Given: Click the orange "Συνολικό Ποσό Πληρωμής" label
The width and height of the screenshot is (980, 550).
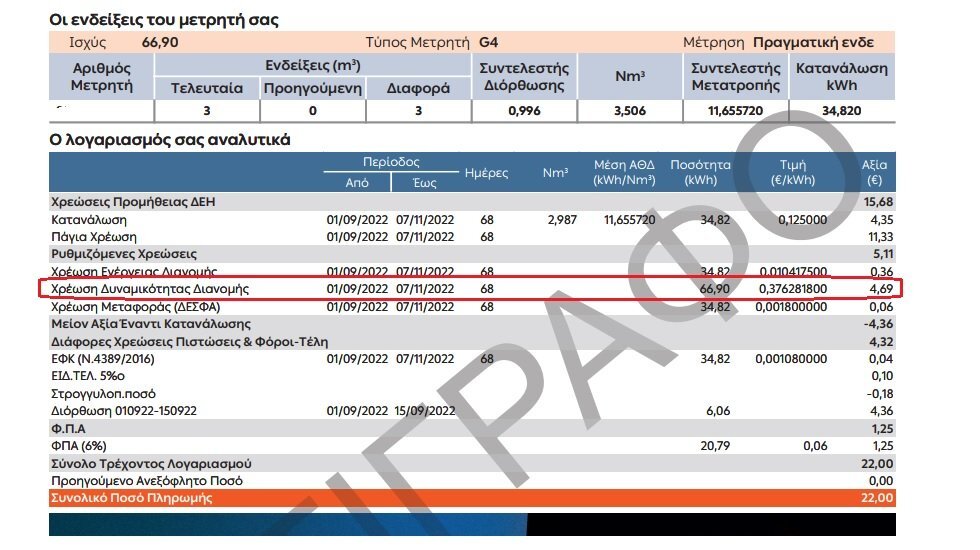Looking at the screenshot, I should point(132,498).
